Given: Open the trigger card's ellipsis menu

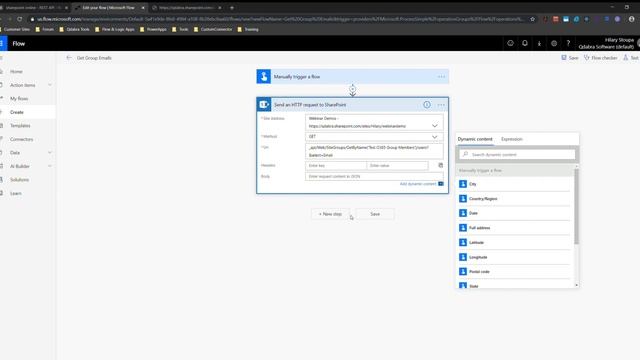Looking at the screenshot, I should (441, 77).
